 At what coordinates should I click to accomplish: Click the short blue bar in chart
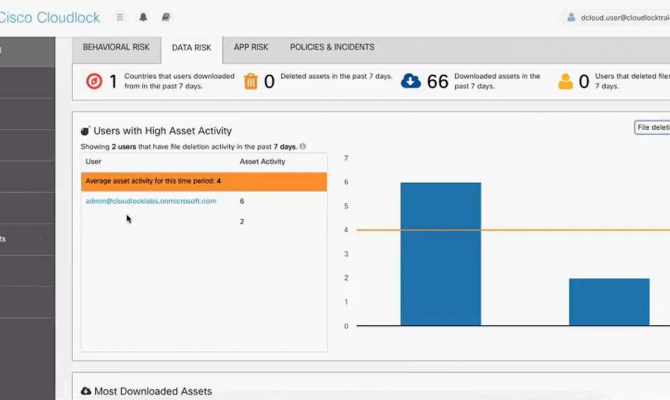609,302
